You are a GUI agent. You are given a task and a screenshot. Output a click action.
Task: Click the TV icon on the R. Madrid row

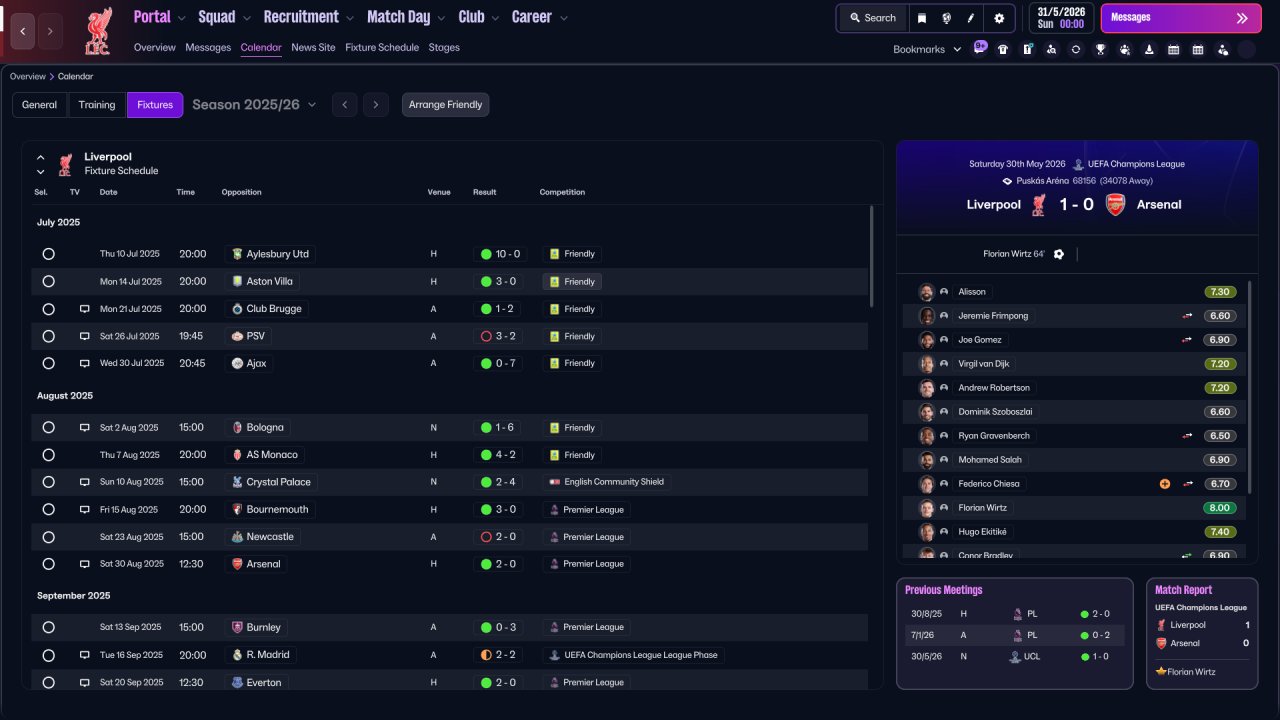click(x=85, y=655)
